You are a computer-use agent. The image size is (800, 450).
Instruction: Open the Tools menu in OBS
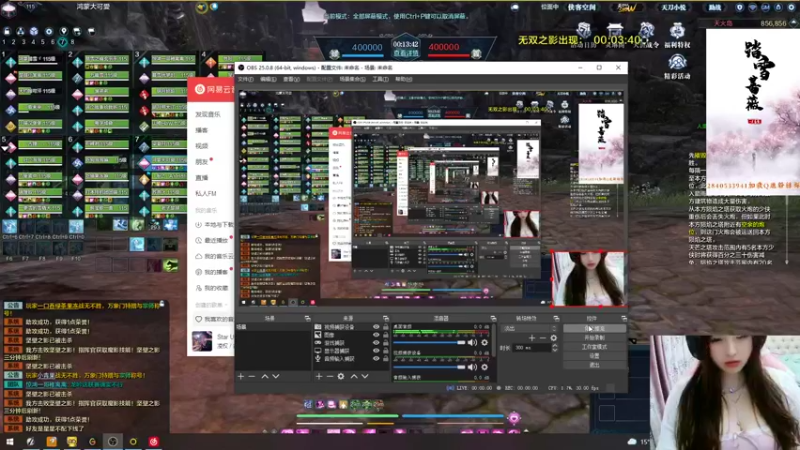tap(380, 79)
